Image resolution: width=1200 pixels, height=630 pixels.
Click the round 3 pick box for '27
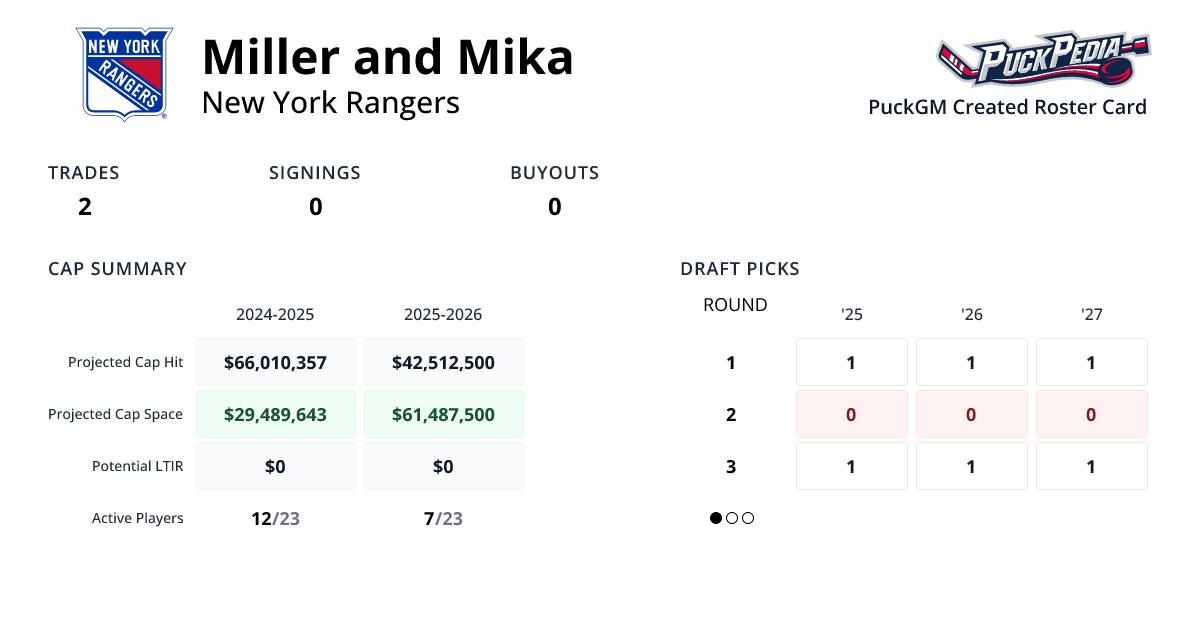pyautogui.click(x=1091, y=466)
